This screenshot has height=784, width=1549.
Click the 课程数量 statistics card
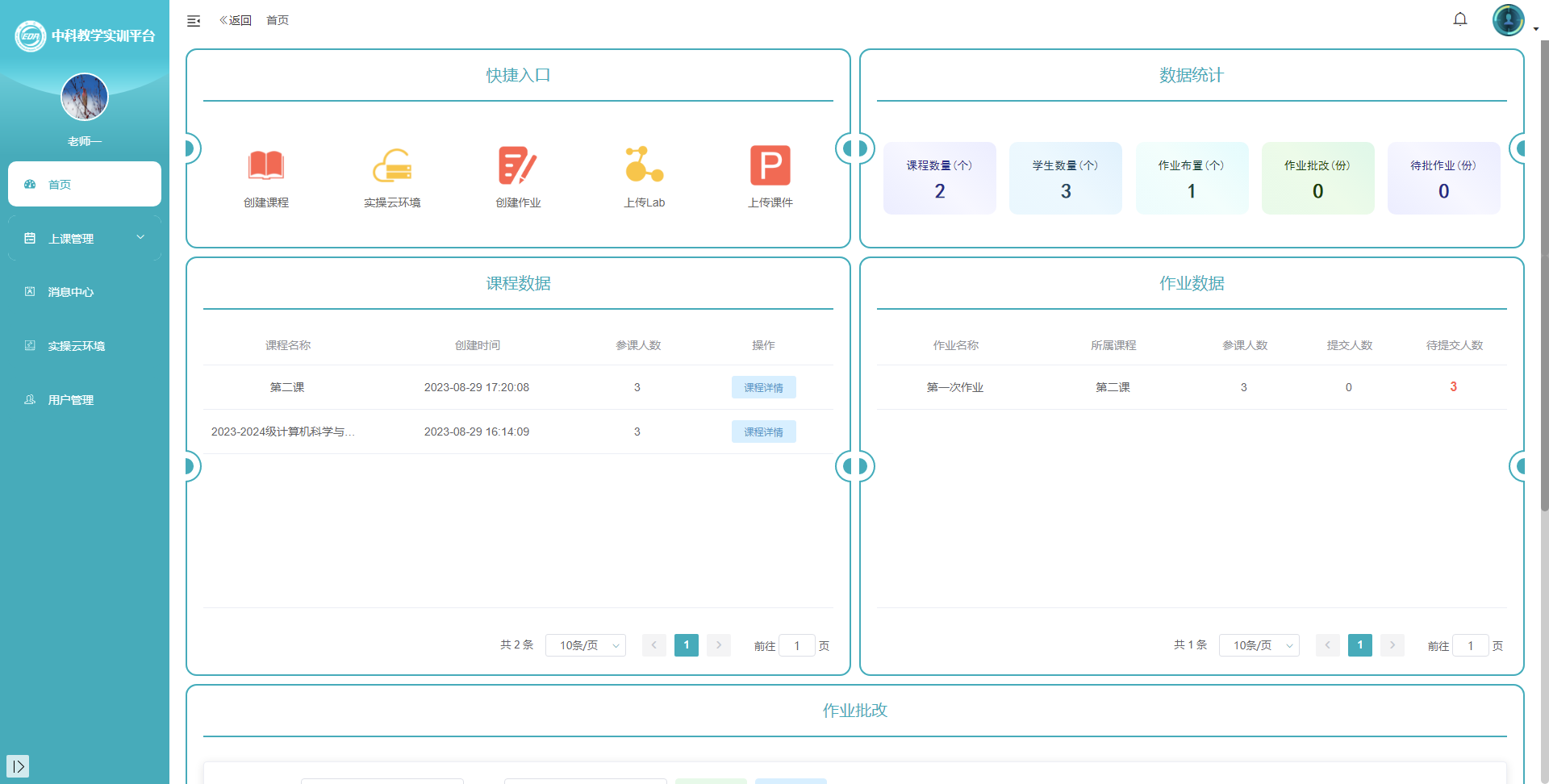coord(940,178)
